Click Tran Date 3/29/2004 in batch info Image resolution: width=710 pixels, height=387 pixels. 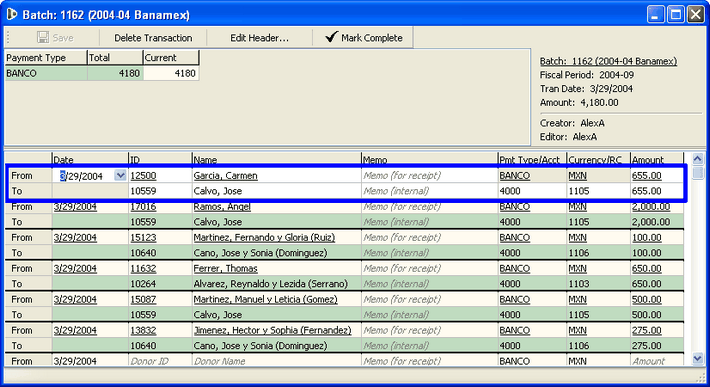(x=586, y=89)
